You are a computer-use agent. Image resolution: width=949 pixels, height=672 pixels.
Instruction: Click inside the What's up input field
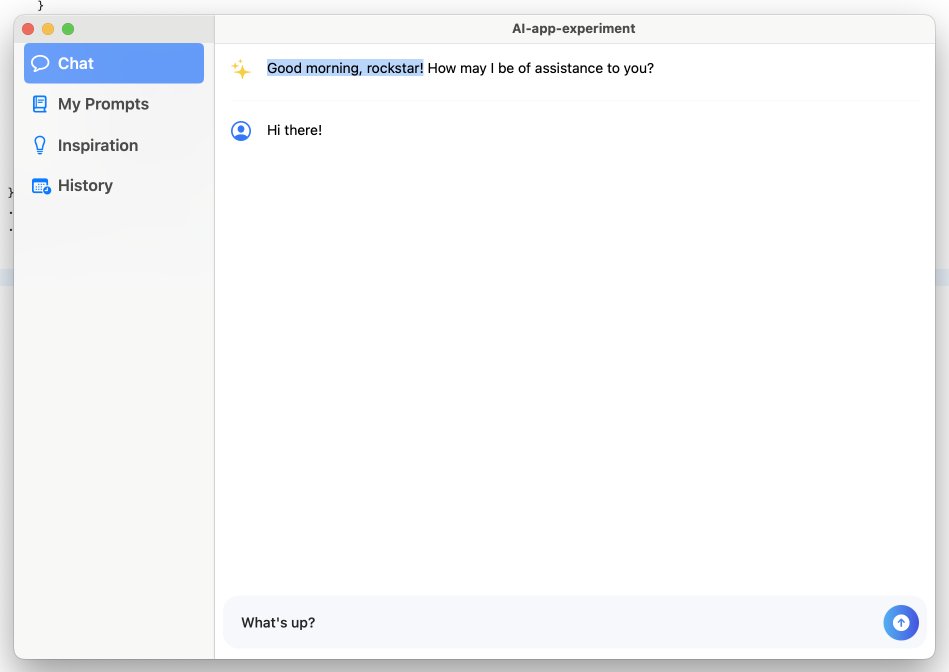click(500, 622)
